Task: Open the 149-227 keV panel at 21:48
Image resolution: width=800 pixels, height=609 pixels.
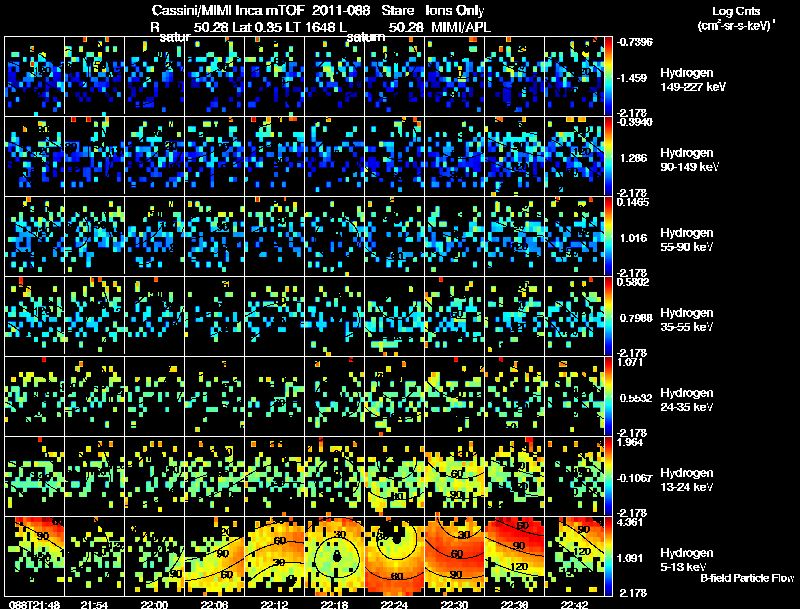Action: coord(34,76)
